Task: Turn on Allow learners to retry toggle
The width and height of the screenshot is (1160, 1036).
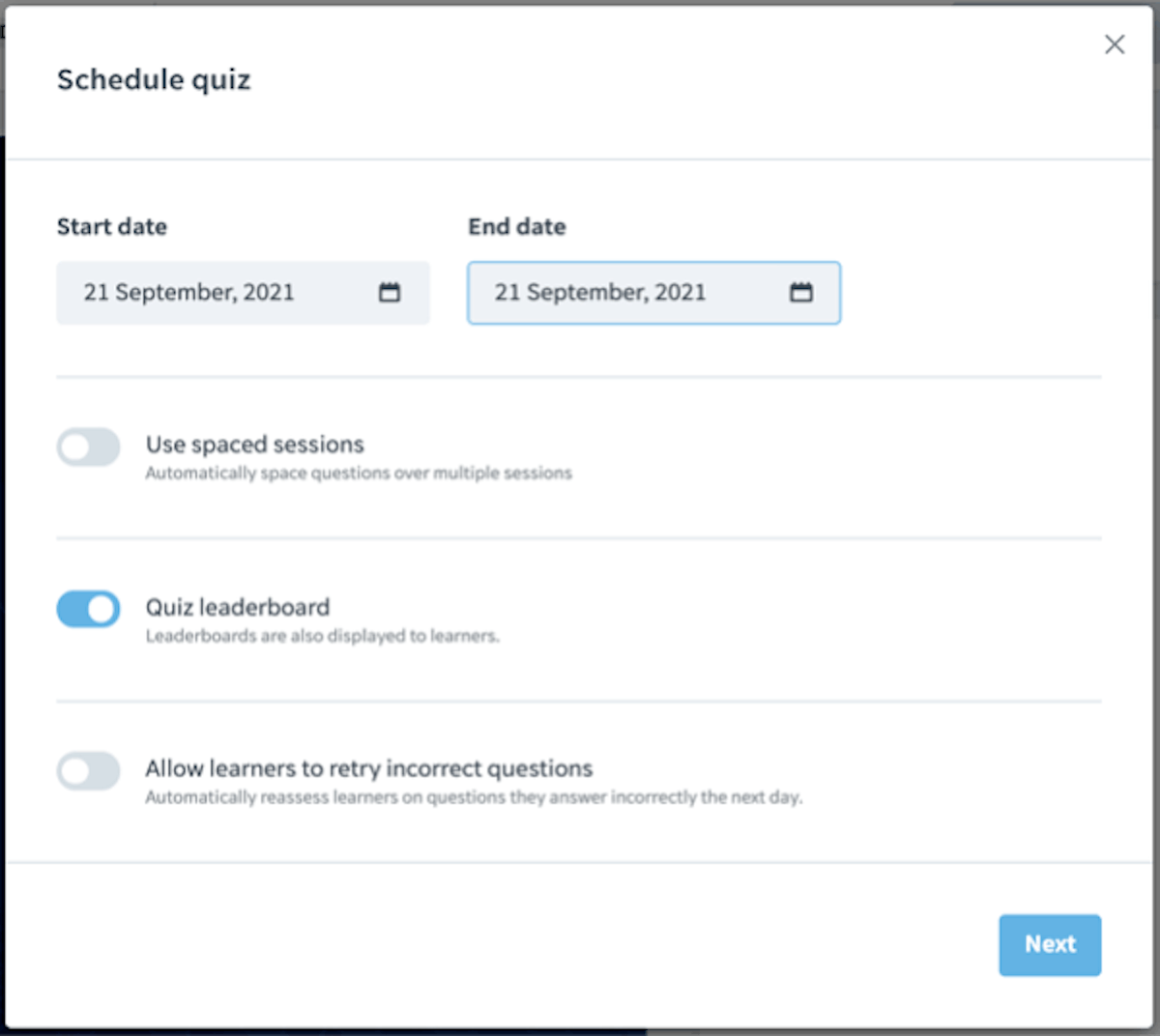Action: (88, 771)
